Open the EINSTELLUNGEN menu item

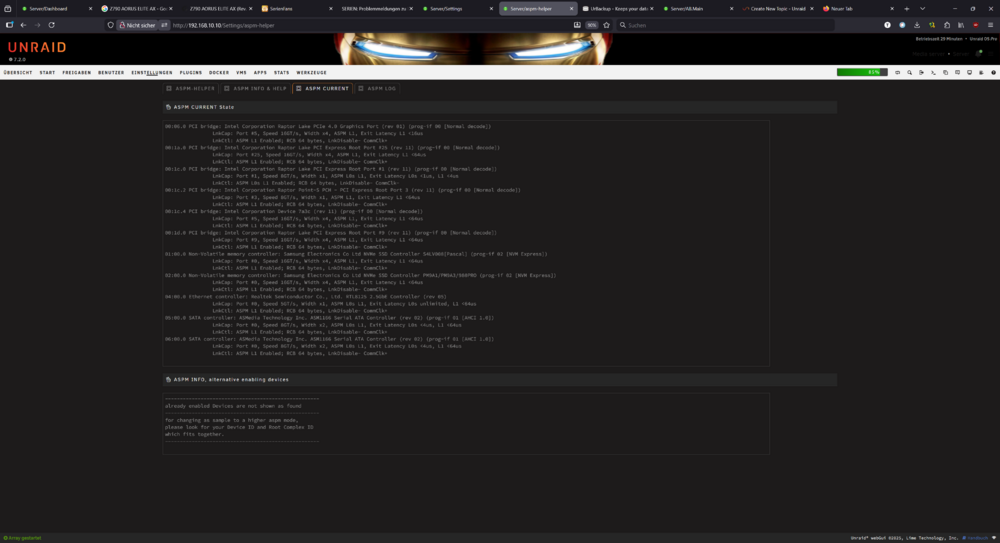(x=152, y=73)
